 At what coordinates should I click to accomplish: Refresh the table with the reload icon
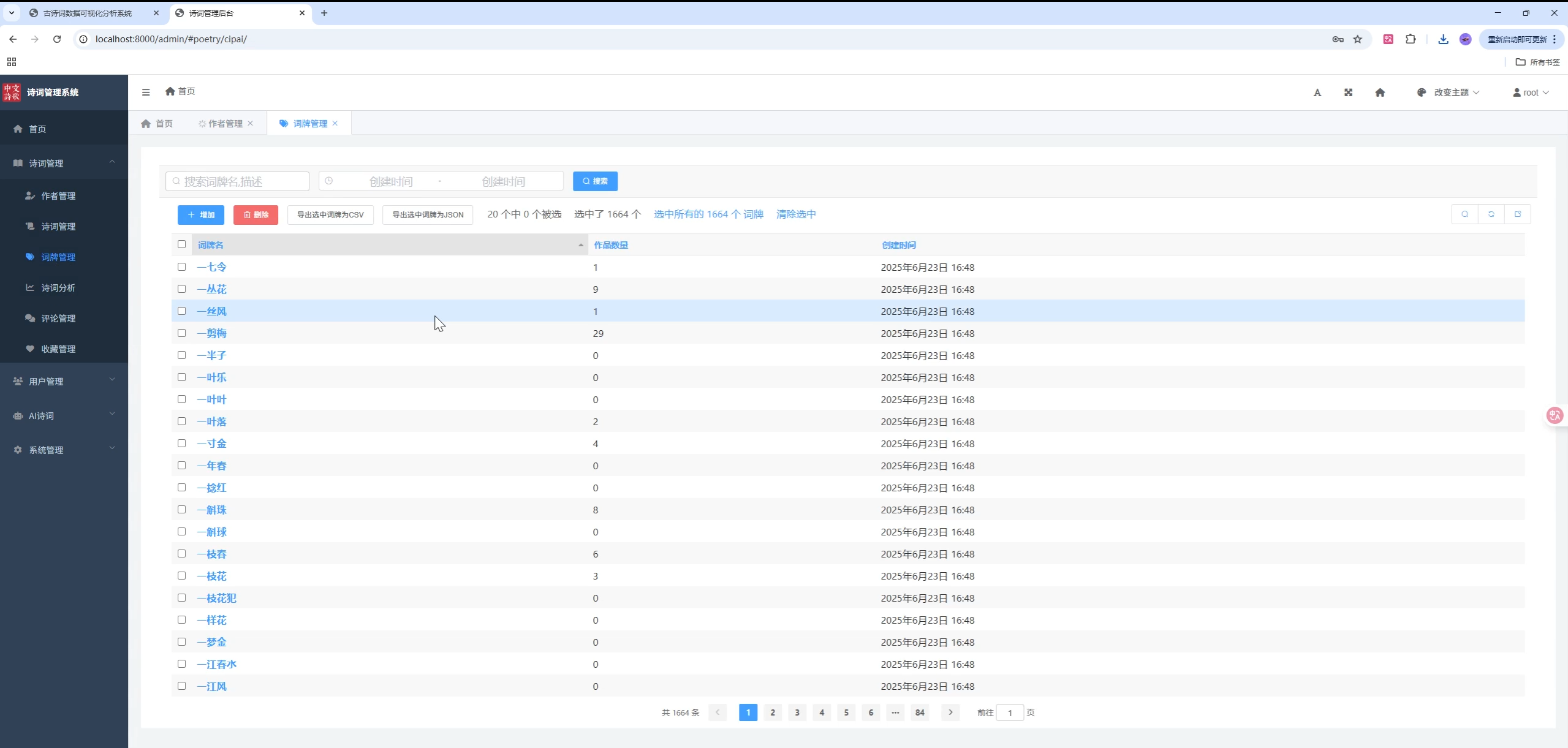1491,214
